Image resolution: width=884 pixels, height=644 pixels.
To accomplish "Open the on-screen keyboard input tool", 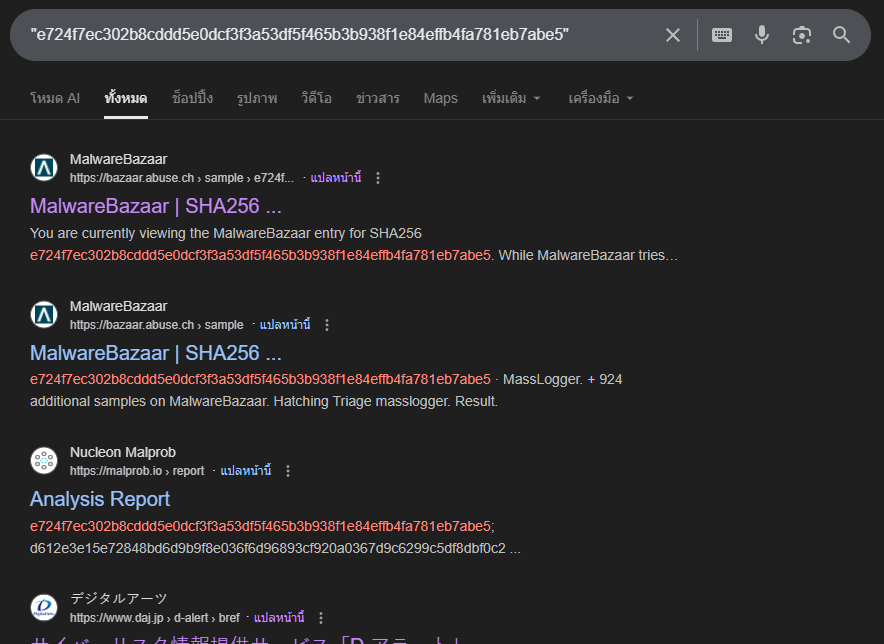I will tap(722, 35).
